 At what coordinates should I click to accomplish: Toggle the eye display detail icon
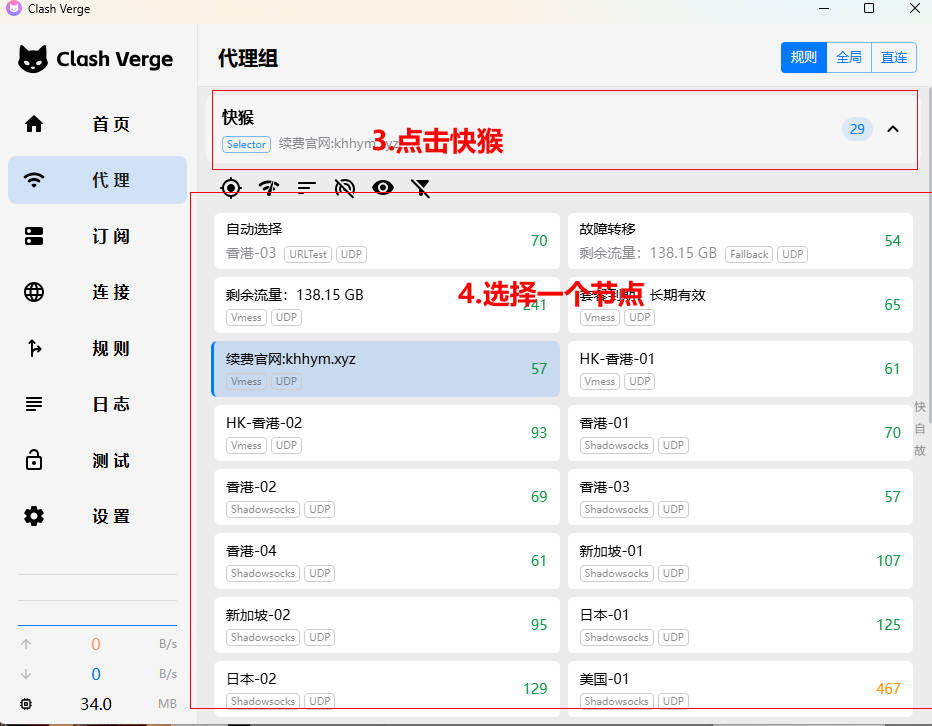tap(383, 188)
